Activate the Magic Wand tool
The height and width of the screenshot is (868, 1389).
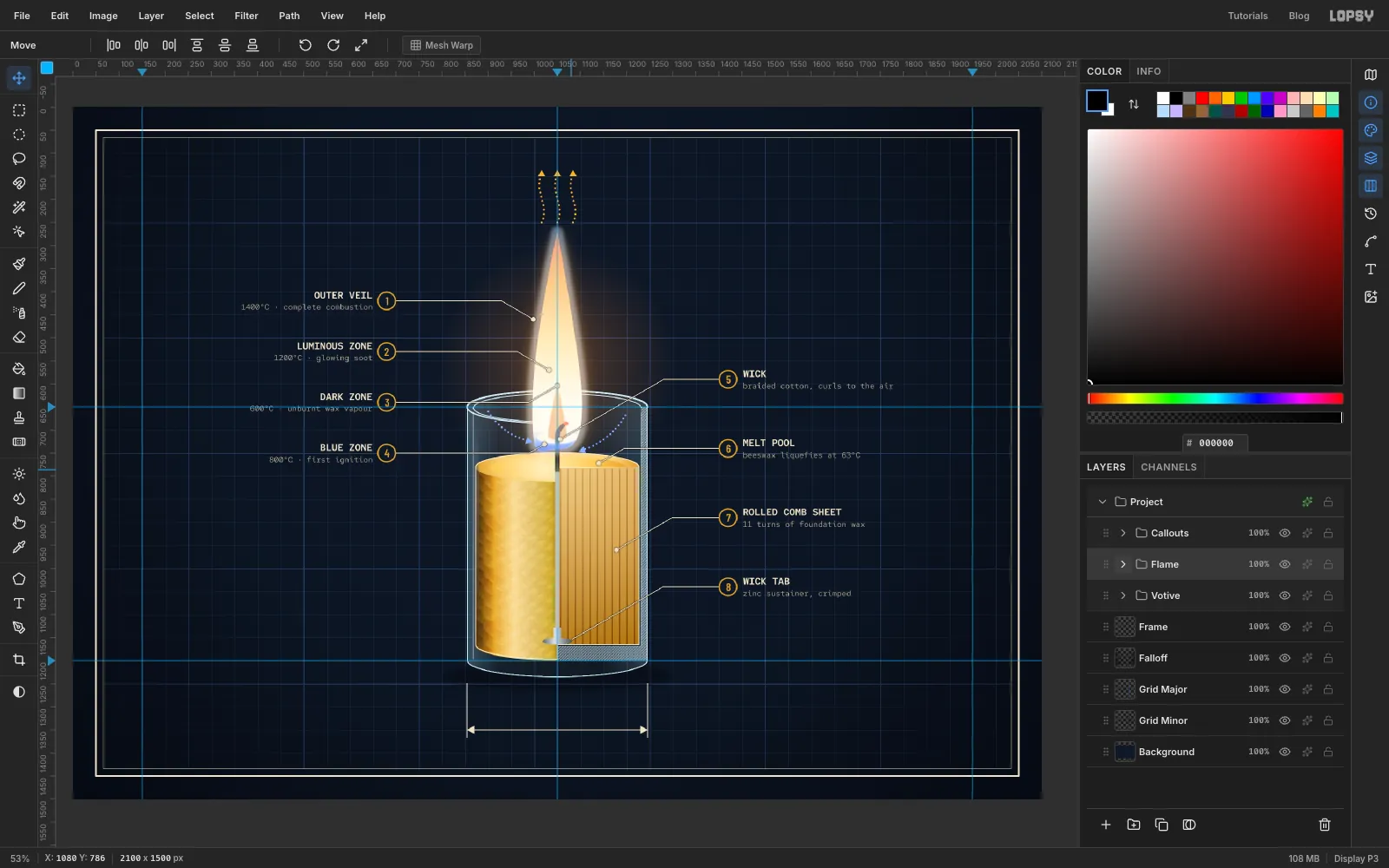click(x=19, y=207)
